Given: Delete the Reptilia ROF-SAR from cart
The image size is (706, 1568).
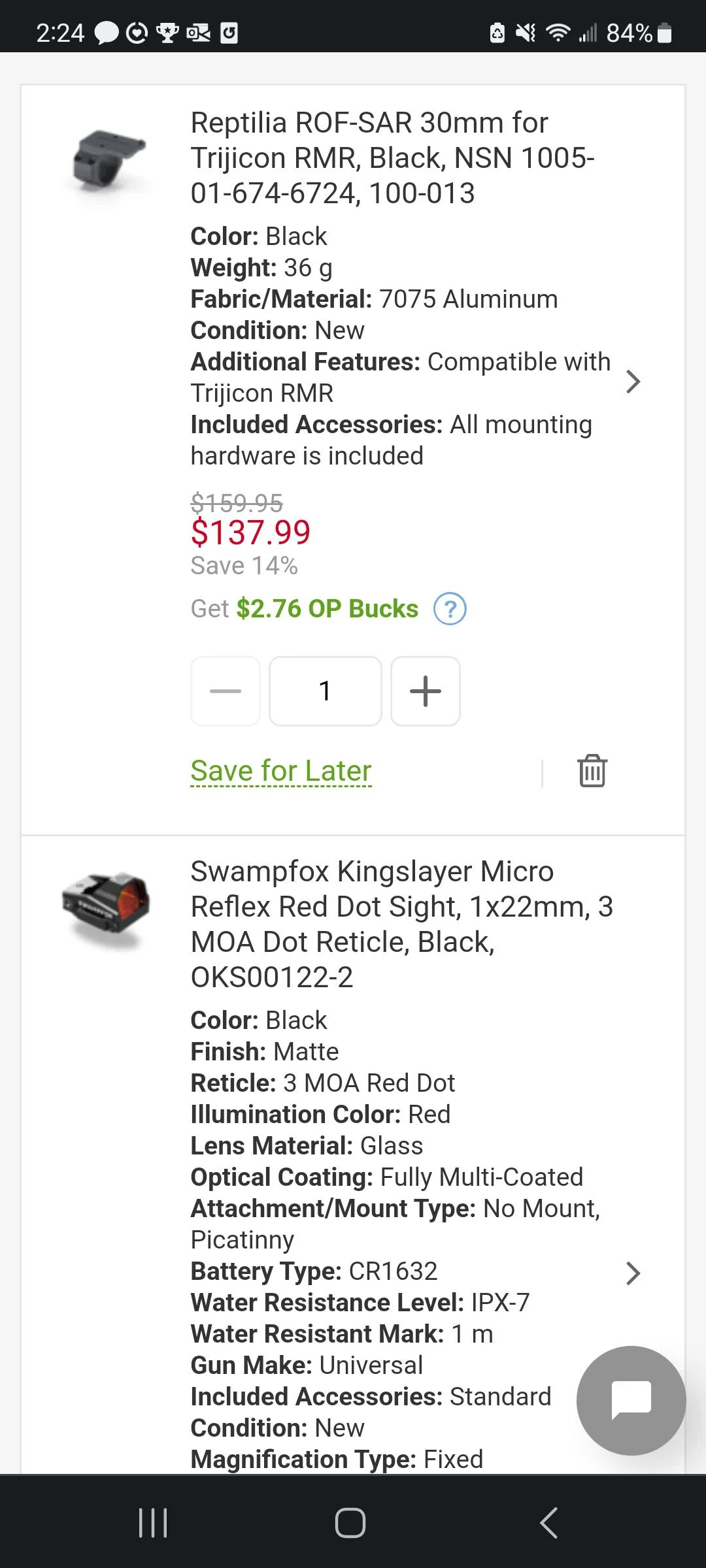Looking at the screenshot, I should 592,771.
